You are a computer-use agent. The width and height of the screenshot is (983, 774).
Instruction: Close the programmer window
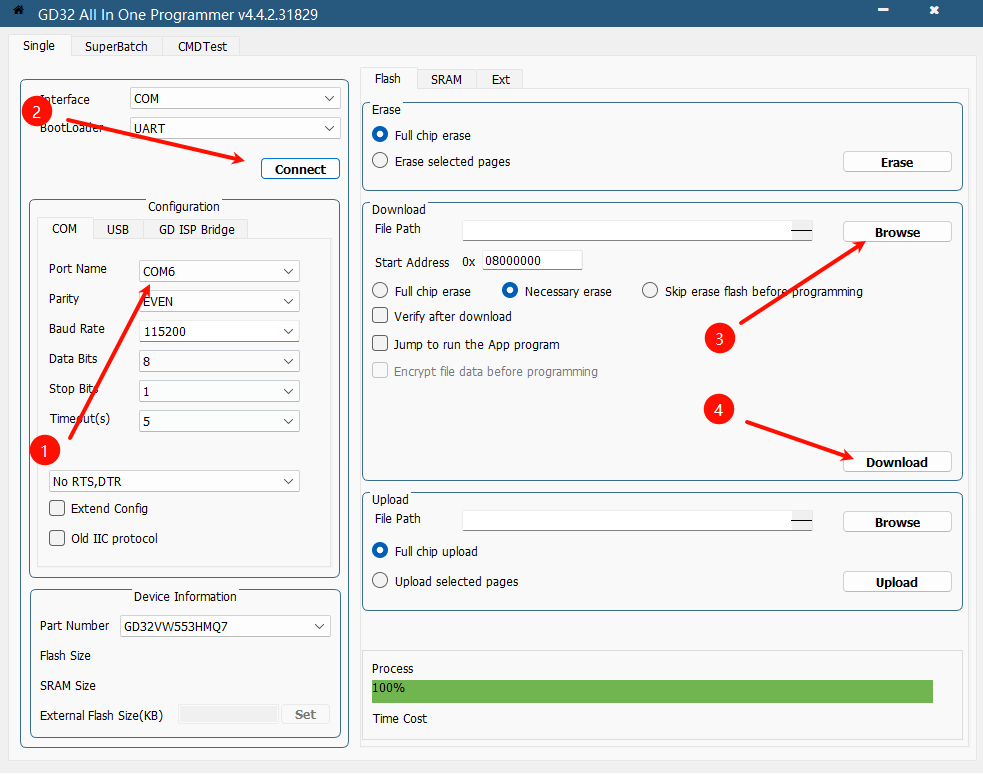(x=934, y=11)
